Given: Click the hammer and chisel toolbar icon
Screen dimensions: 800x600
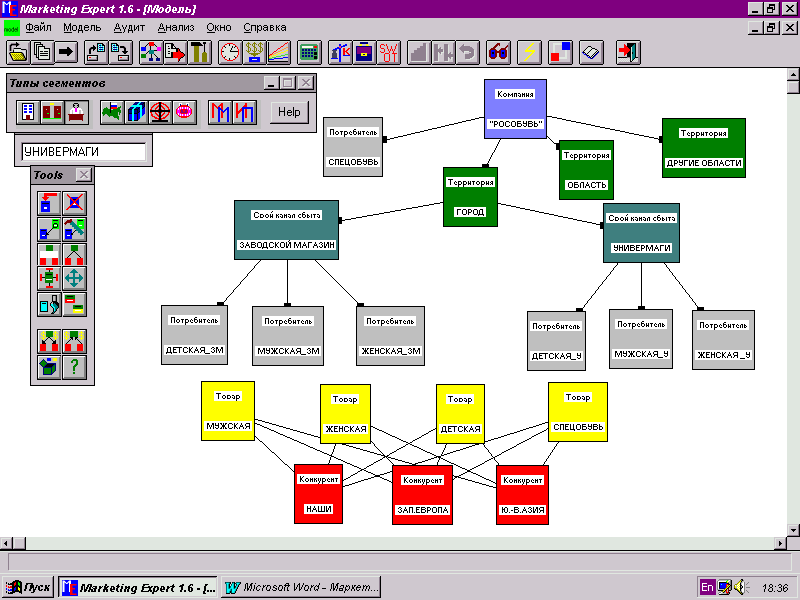Looking at the screenshot, I should click(199, 53).
